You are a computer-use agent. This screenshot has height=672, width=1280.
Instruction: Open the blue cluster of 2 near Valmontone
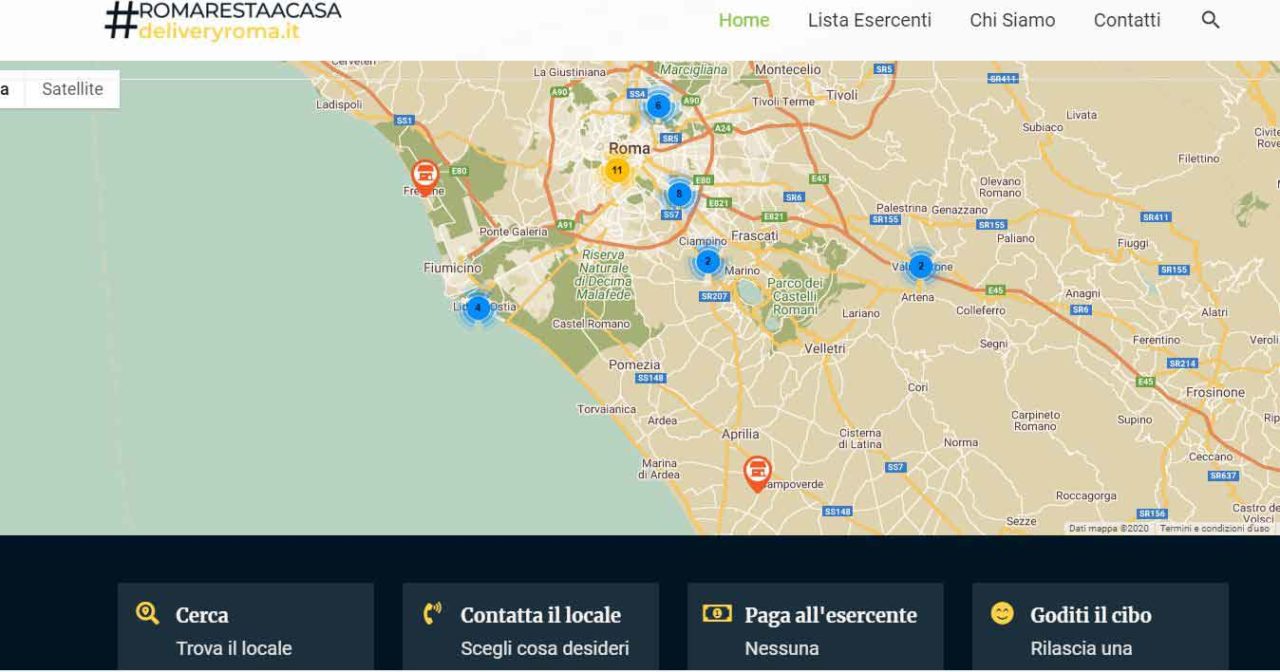point(920,266)
